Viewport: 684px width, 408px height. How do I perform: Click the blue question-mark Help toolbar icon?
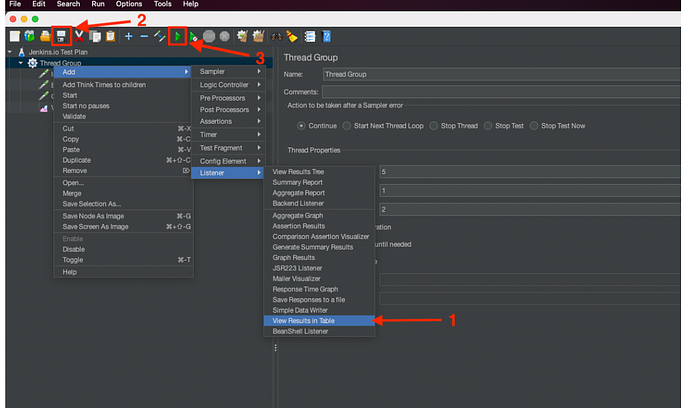[x=326, y=36]
